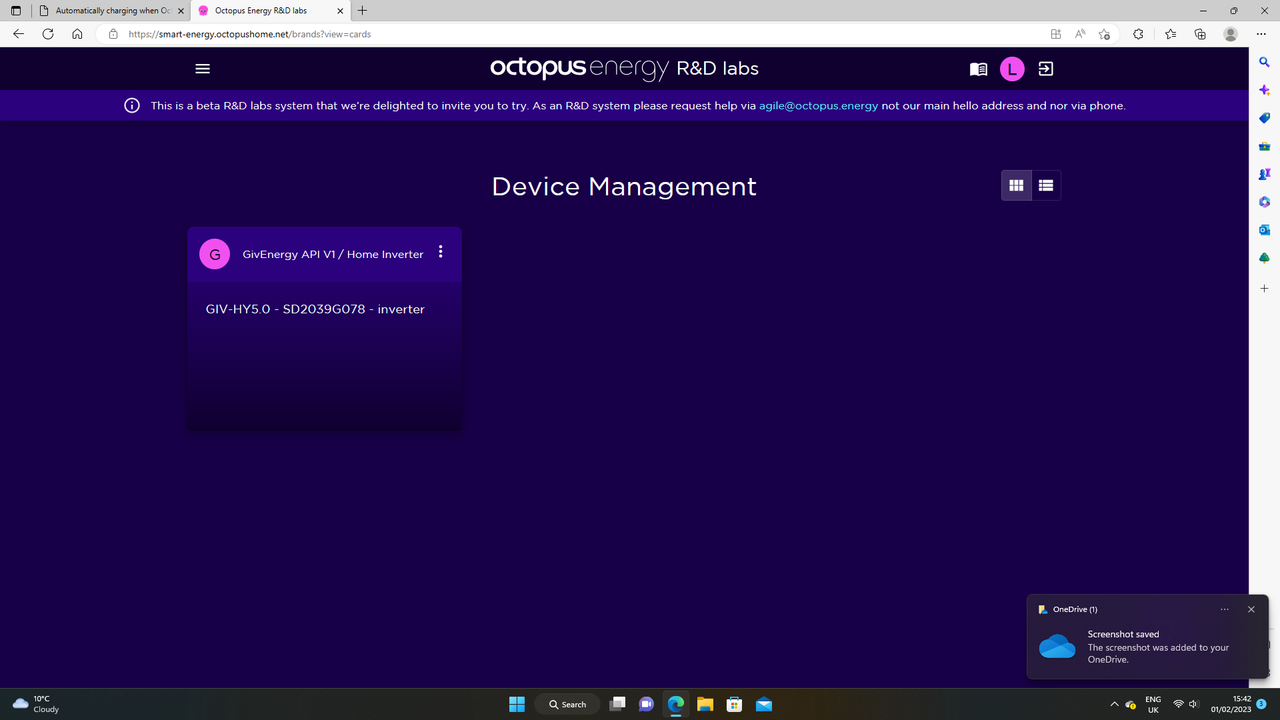Click the GivEnergy API V1 / Home Inverter title
1280x720 pixels.
[333, 254]
